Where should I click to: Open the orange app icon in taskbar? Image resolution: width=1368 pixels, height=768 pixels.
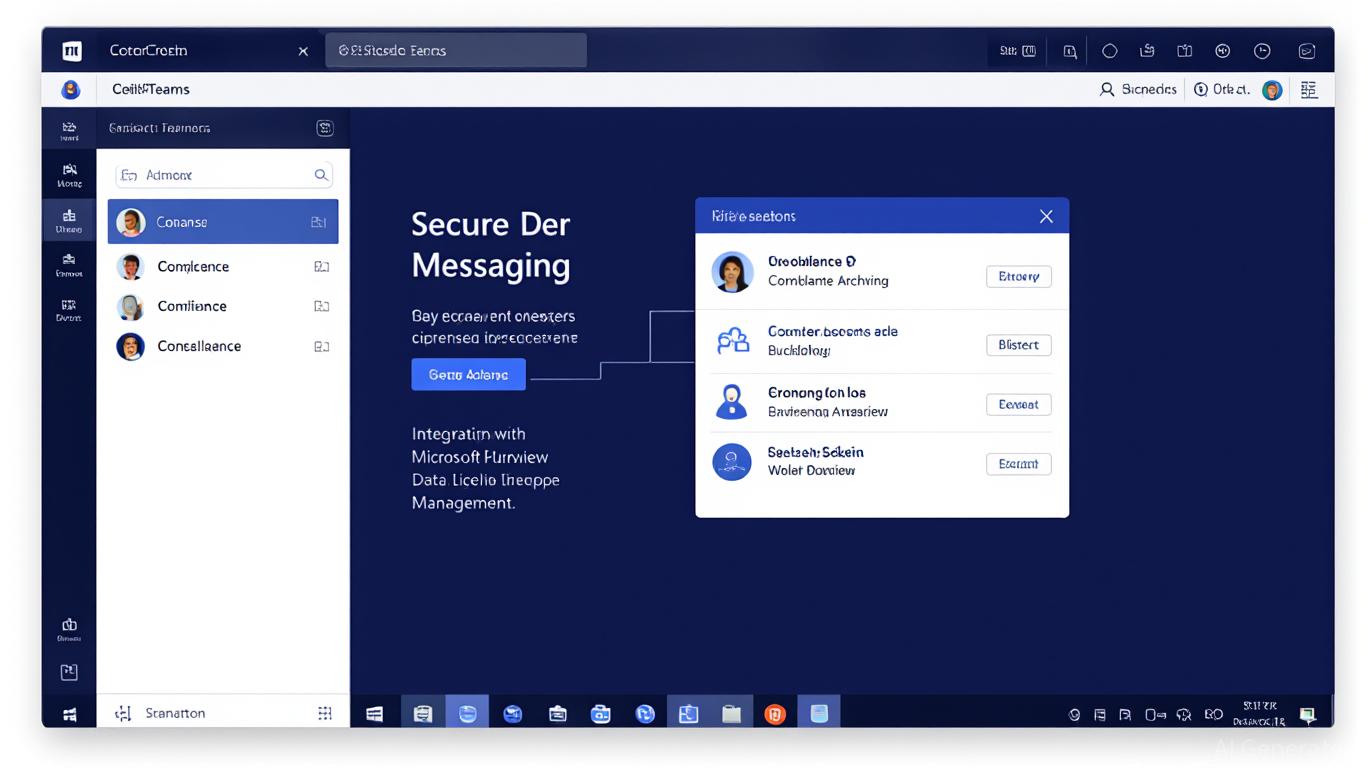coord(775,714)
